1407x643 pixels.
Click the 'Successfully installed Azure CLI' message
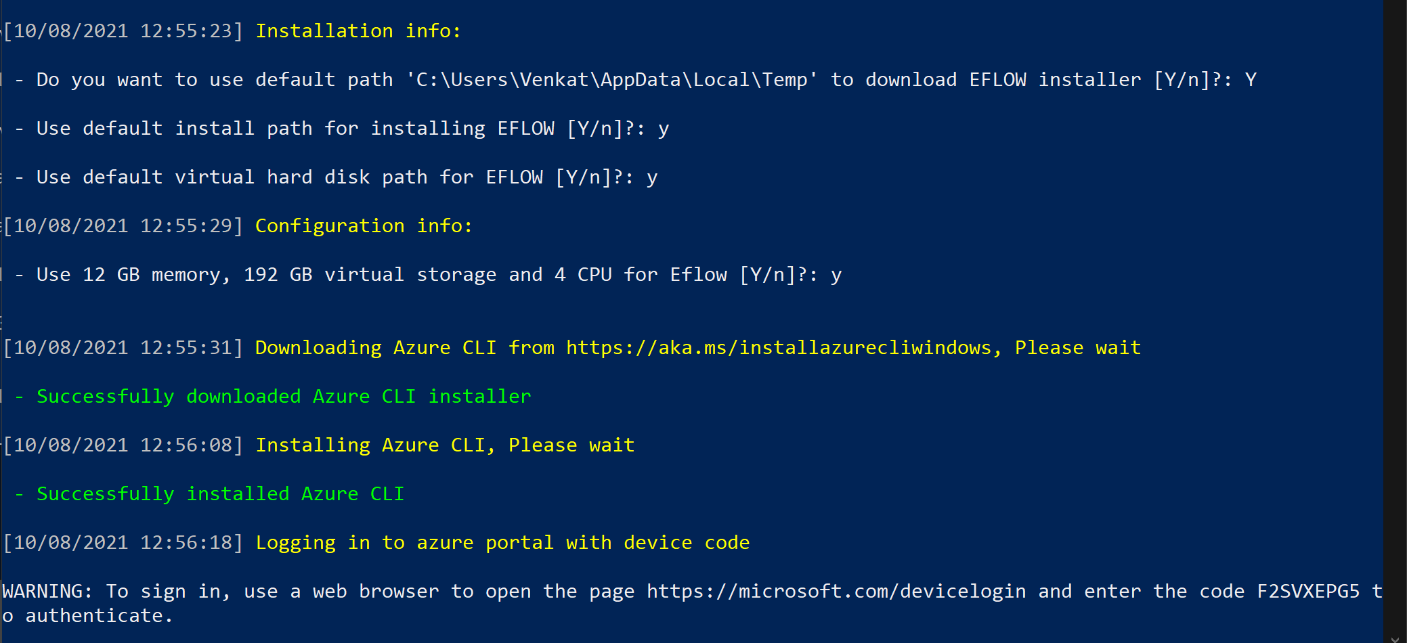[x=220, y=493]
